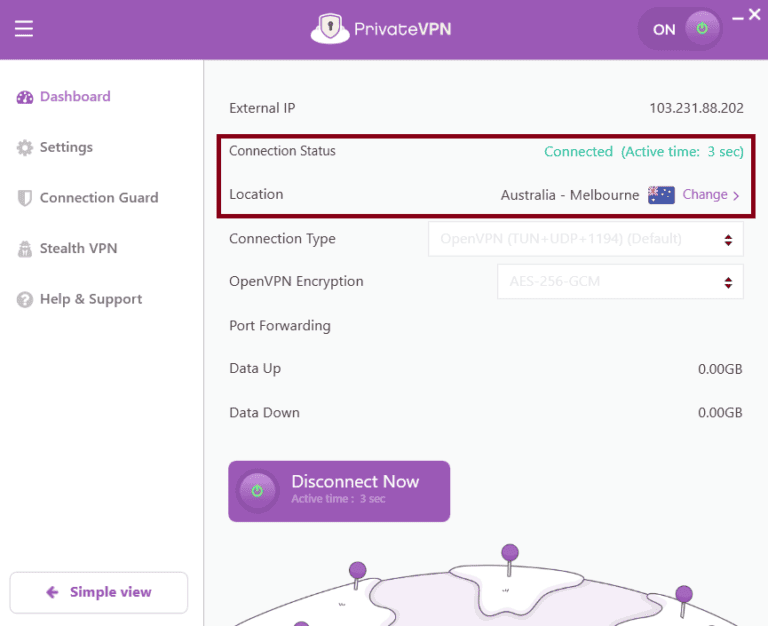Click the Data Up label
This screenshot has height=626, width=768.
pos(255,369)
